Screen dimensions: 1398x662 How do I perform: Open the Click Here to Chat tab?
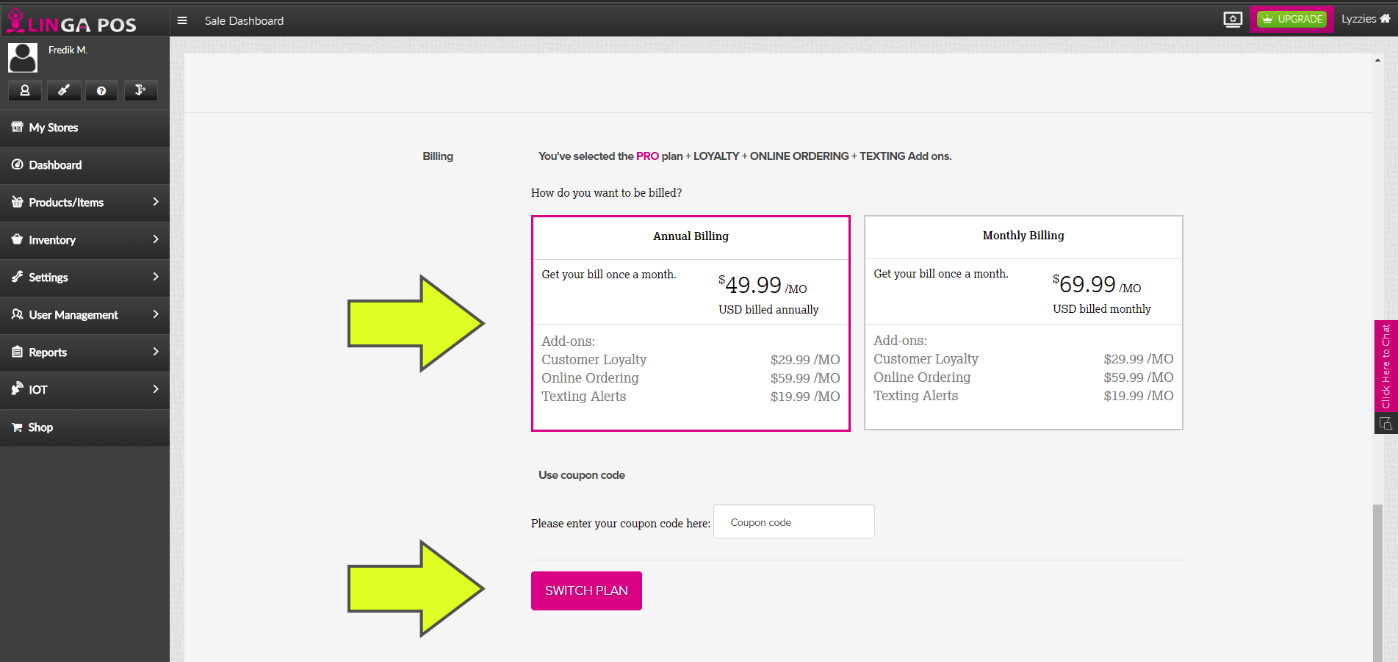click(1386, 365)
